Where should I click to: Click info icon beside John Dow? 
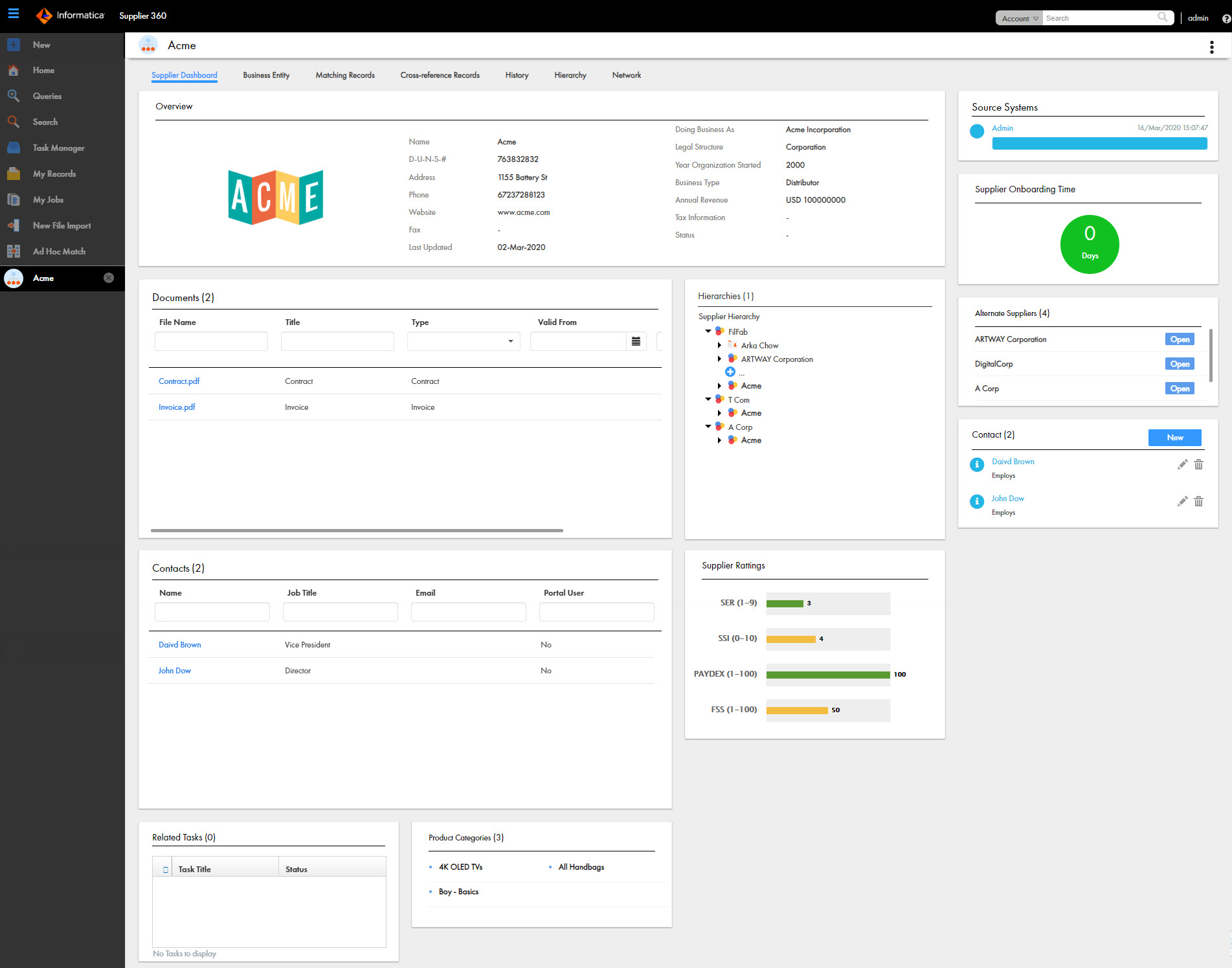tap(977, 501)
